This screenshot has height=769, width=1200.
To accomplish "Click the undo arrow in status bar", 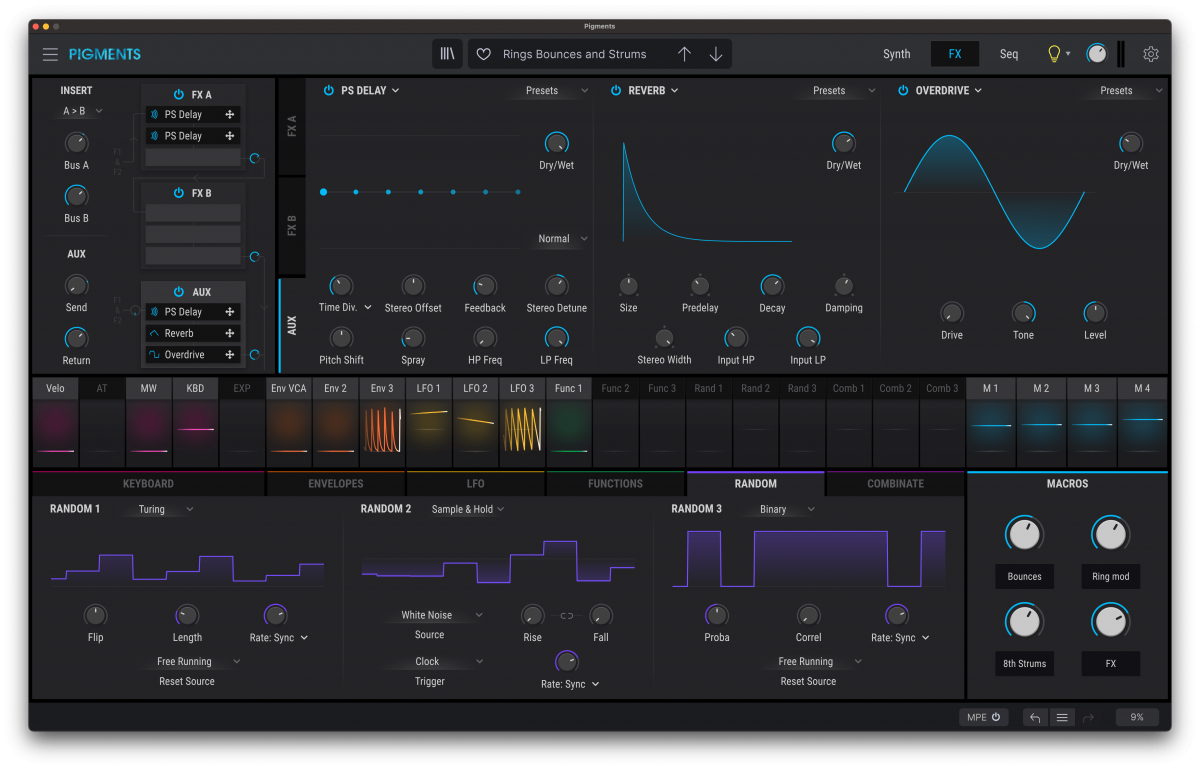I will (1035, 717).
